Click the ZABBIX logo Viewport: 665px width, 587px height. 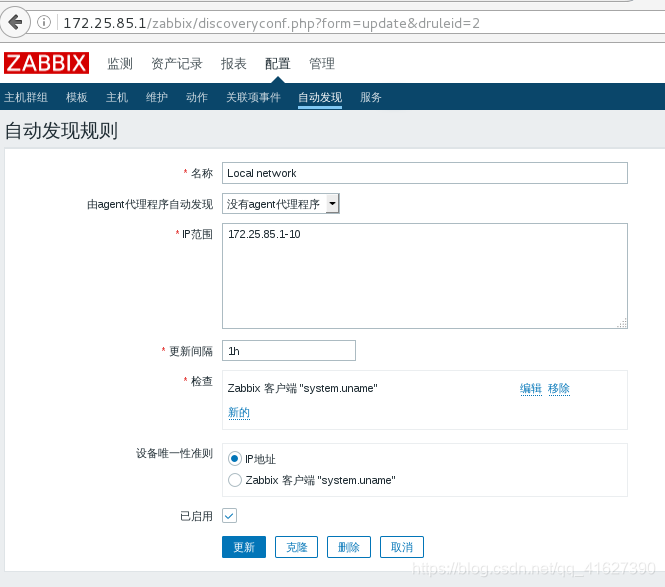pos(47,63)
